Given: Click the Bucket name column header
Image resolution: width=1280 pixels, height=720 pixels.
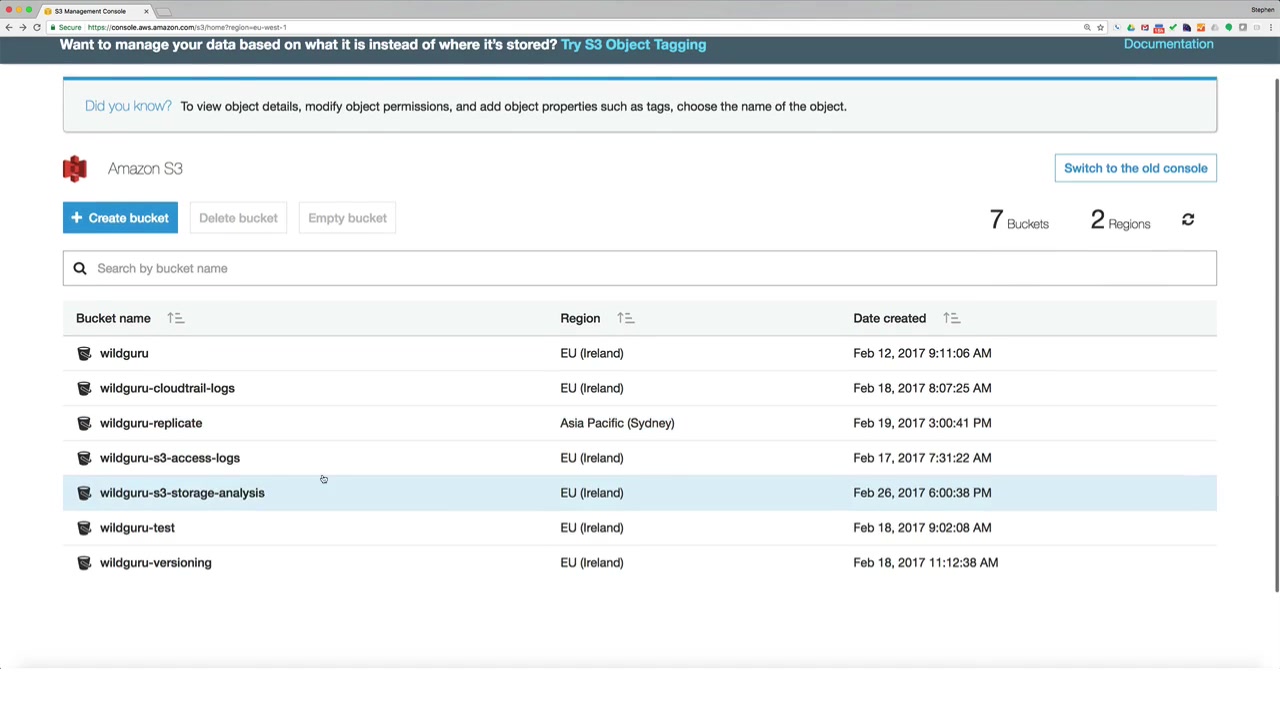Looking at the screenshot, I should click(x=113, y=318).
